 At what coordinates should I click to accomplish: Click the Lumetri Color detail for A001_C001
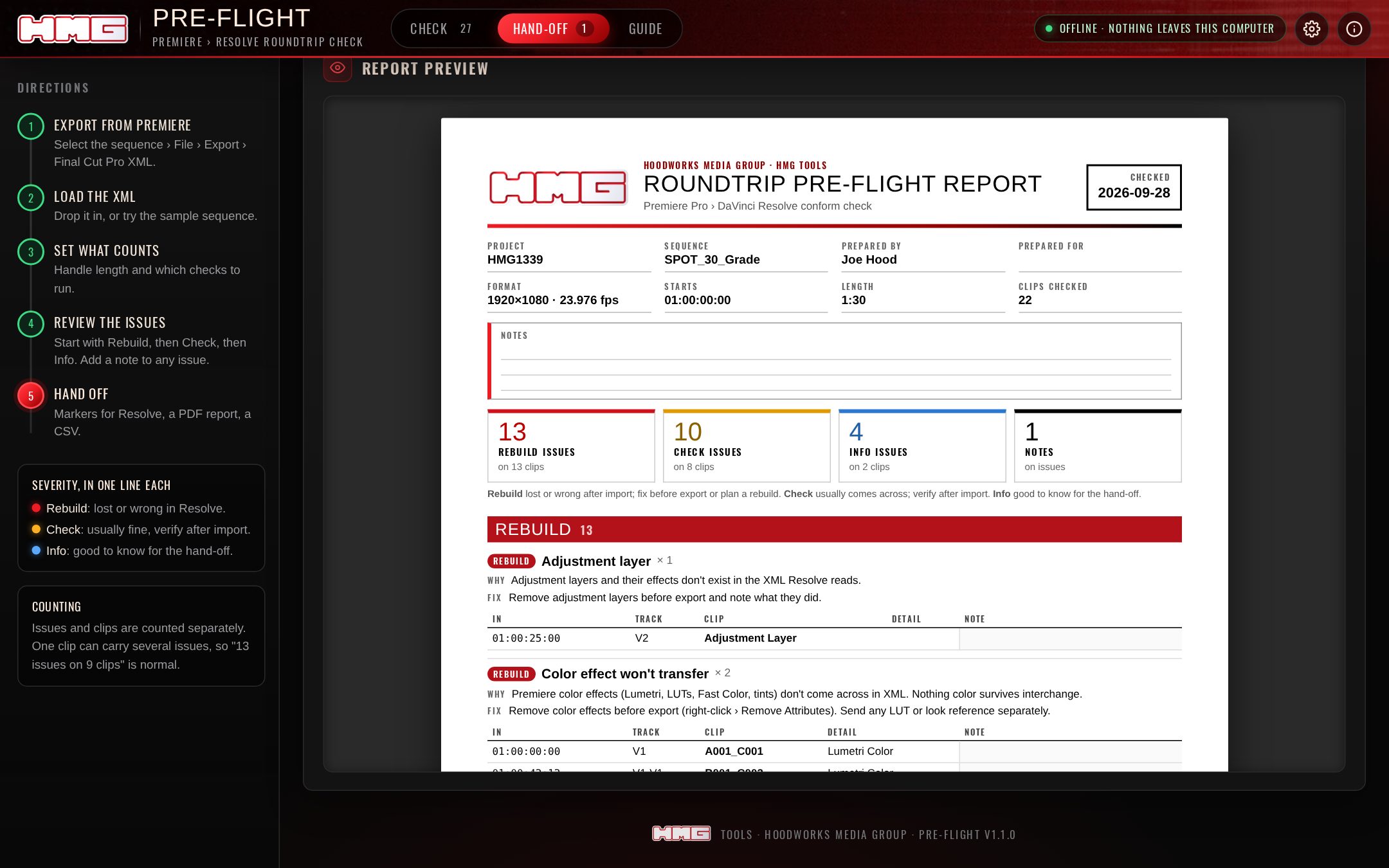[860, 752]
